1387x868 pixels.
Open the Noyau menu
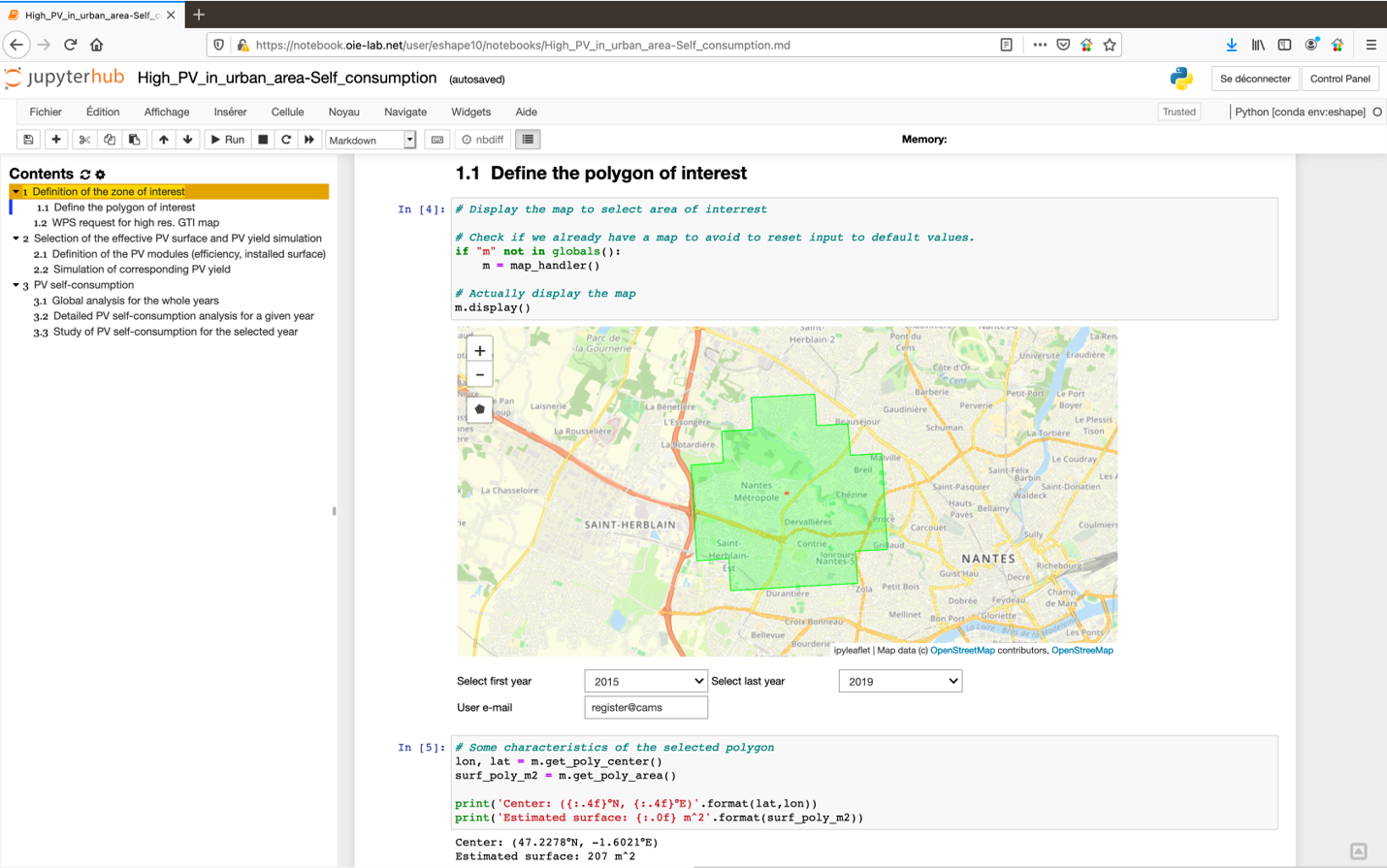pos(343,112)
